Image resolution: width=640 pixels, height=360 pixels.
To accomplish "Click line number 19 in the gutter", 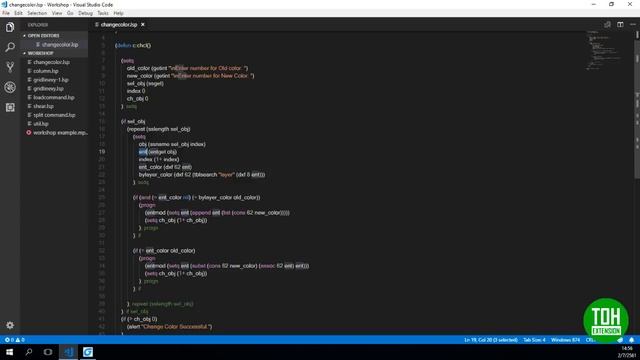I will tap(102, 152).
